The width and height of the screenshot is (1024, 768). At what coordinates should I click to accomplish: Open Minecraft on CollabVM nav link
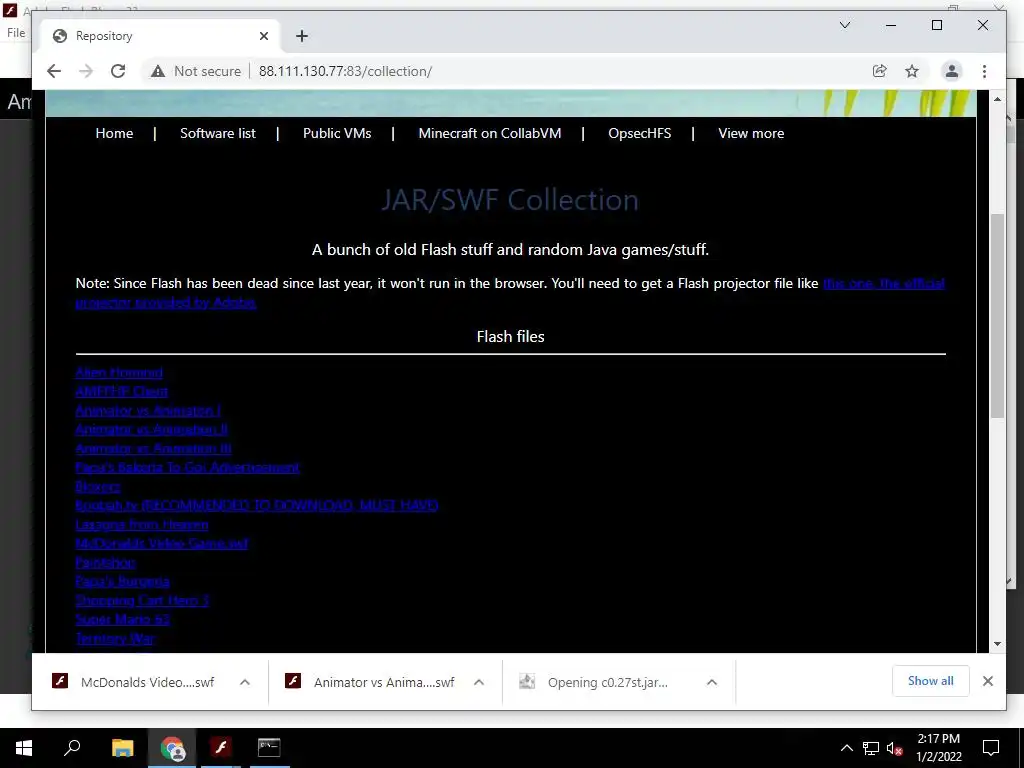point(490,133)
